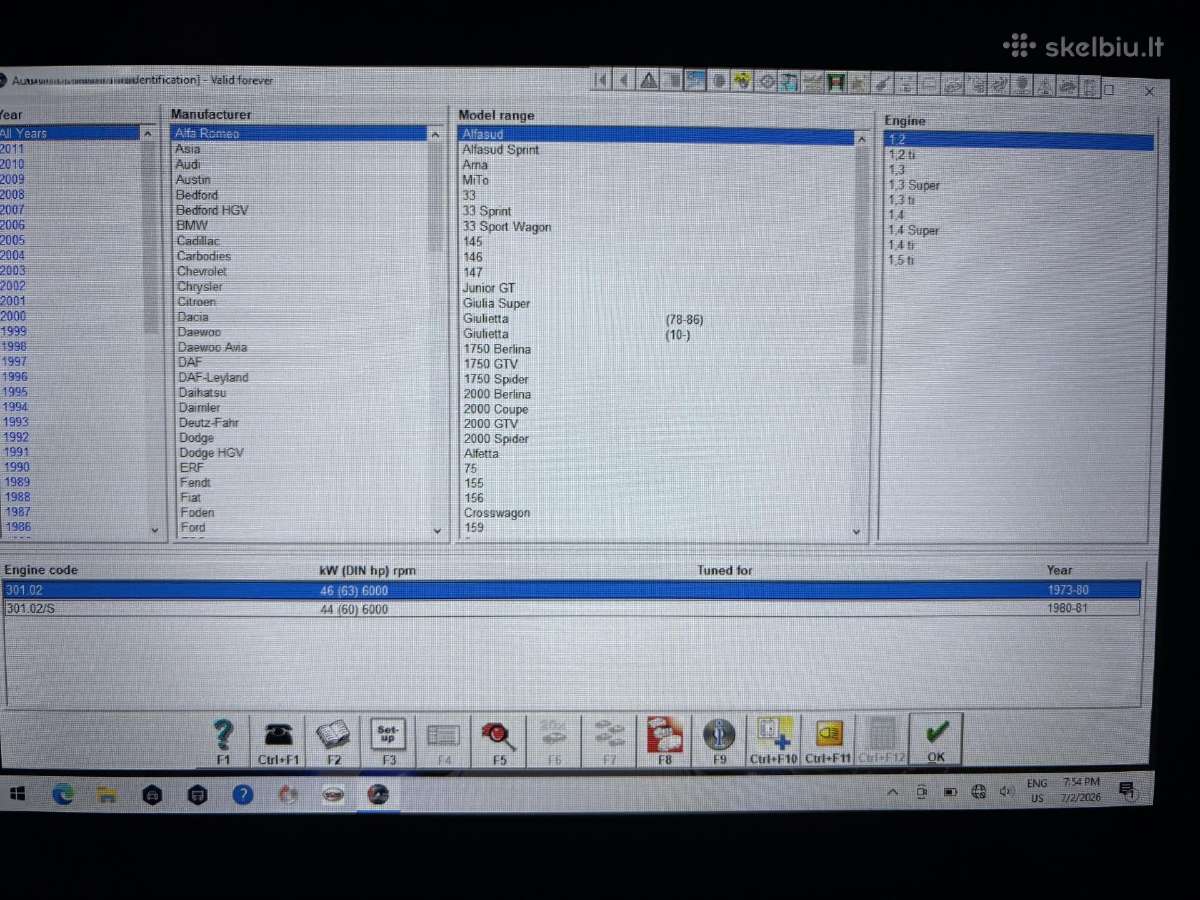Choose 2000 Spider in Model range
The width and height of the screenshot is (1200, 900).
[496, 439]
